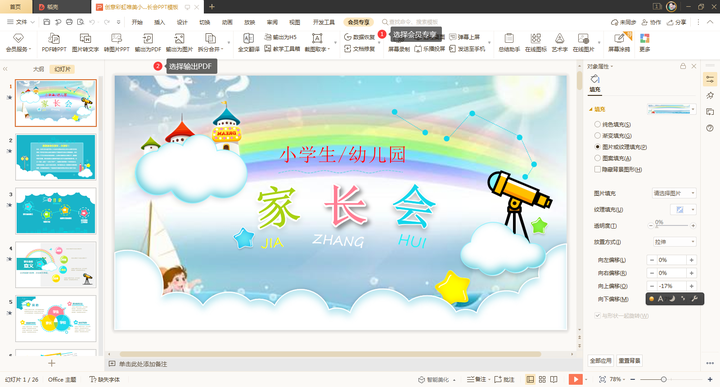This screenshot has width=720, height=387.
Task: Open the 截图取字 dropdown
Action: (317, 42)
